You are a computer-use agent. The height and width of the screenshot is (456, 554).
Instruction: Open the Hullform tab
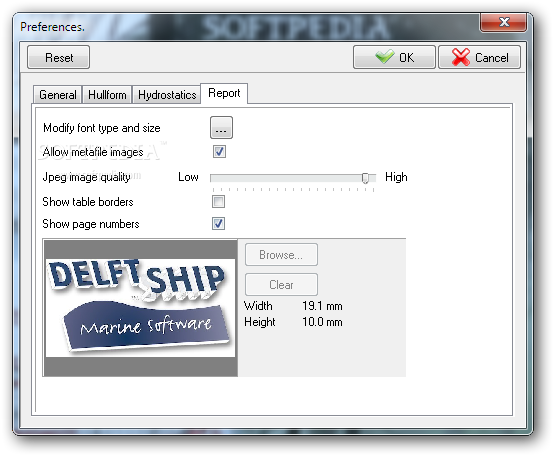point(107,95)
